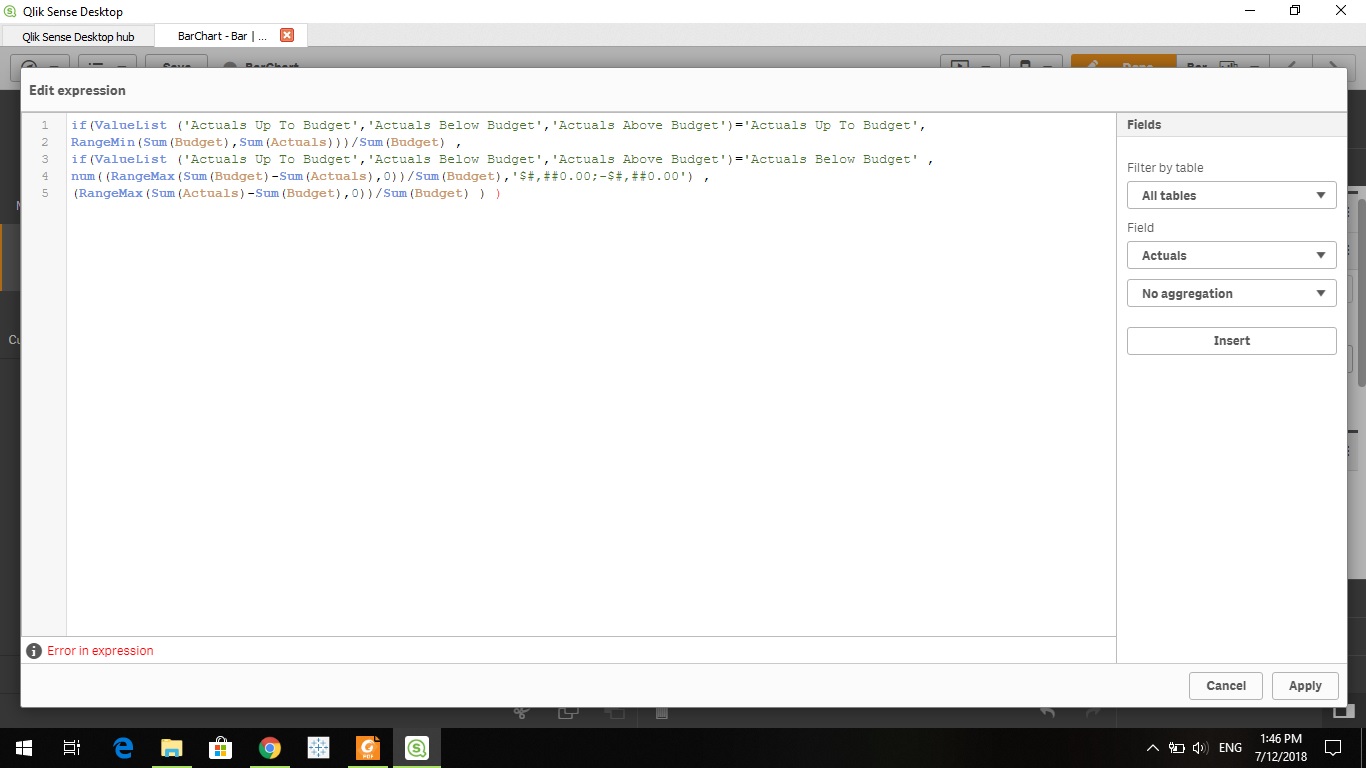Viewport: 1366px width, 768px height.
Task: Switch to the Qlik Sense Desktop hub tab
Action: [78, 36]
